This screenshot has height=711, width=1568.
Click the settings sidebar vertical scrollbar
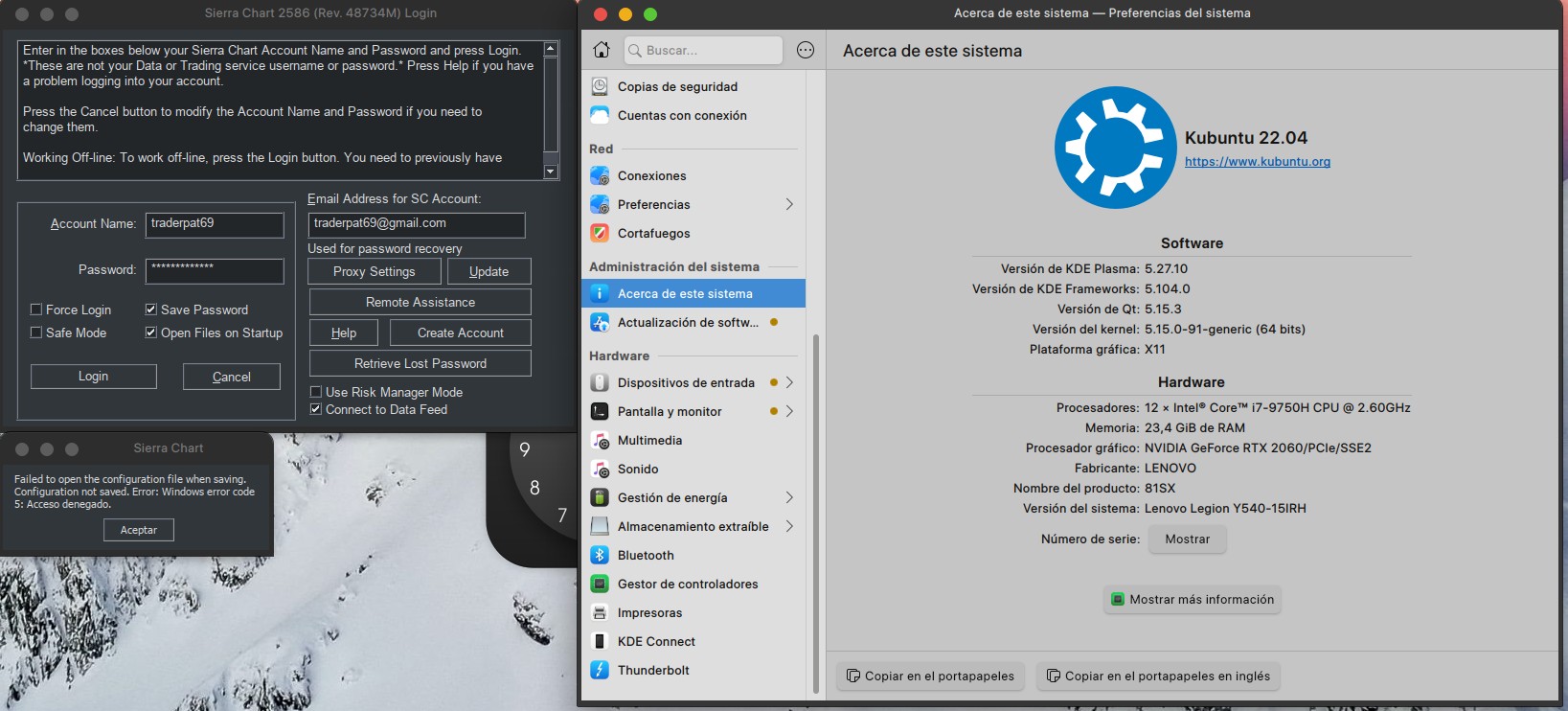pos(816,513)
